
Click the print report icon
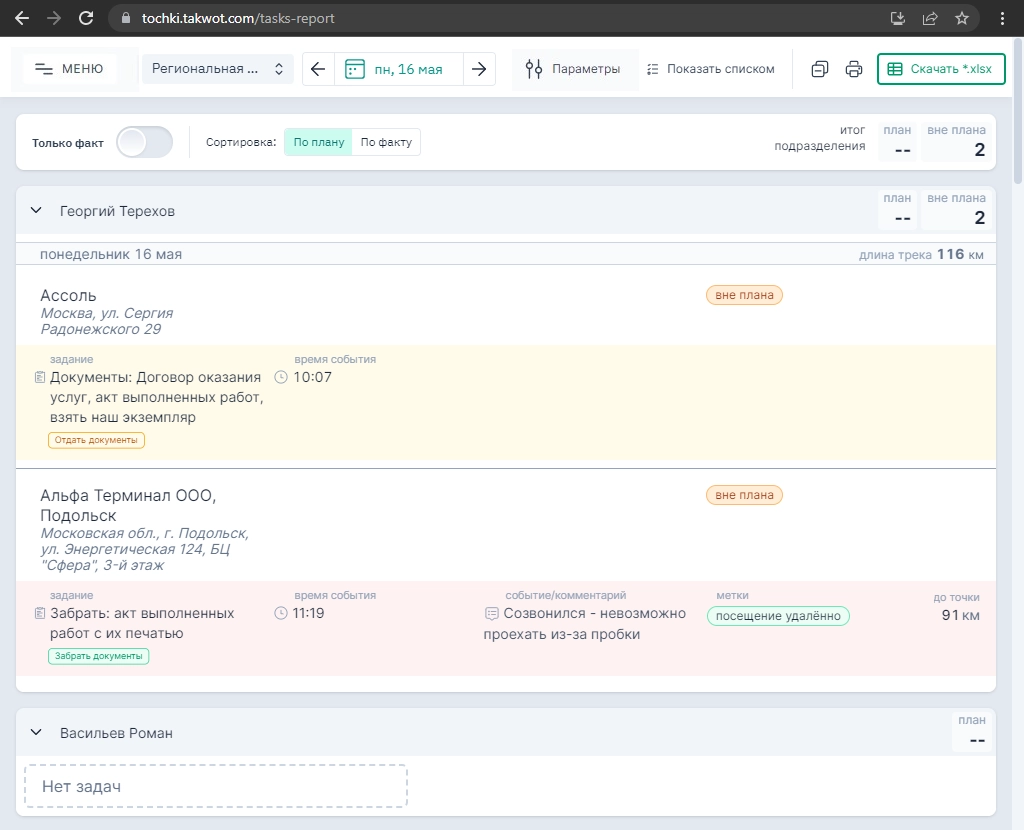[853, 69]
